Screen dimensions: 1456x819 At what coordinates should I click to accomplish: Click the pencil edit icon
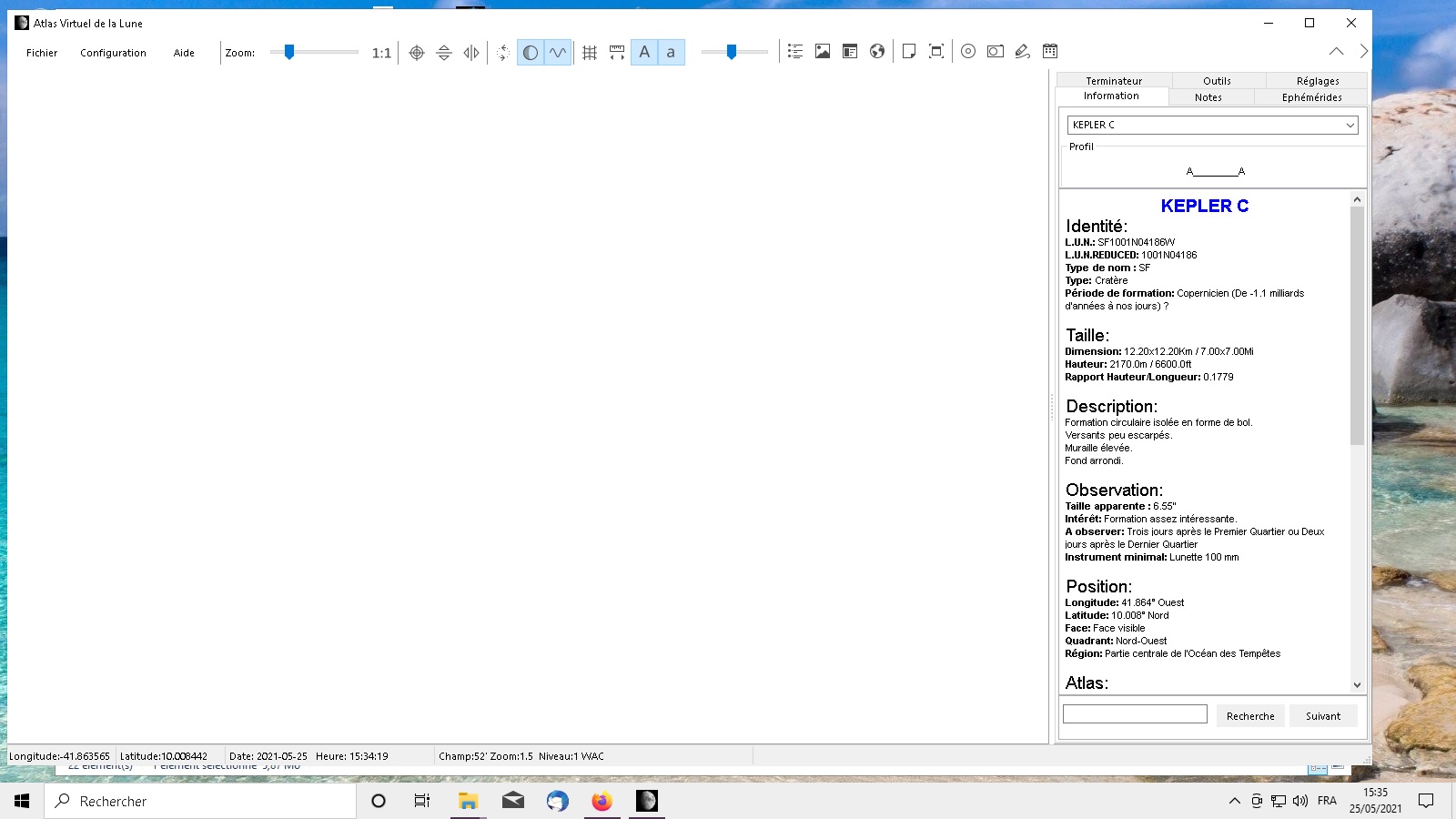[x=1023, y=52]
